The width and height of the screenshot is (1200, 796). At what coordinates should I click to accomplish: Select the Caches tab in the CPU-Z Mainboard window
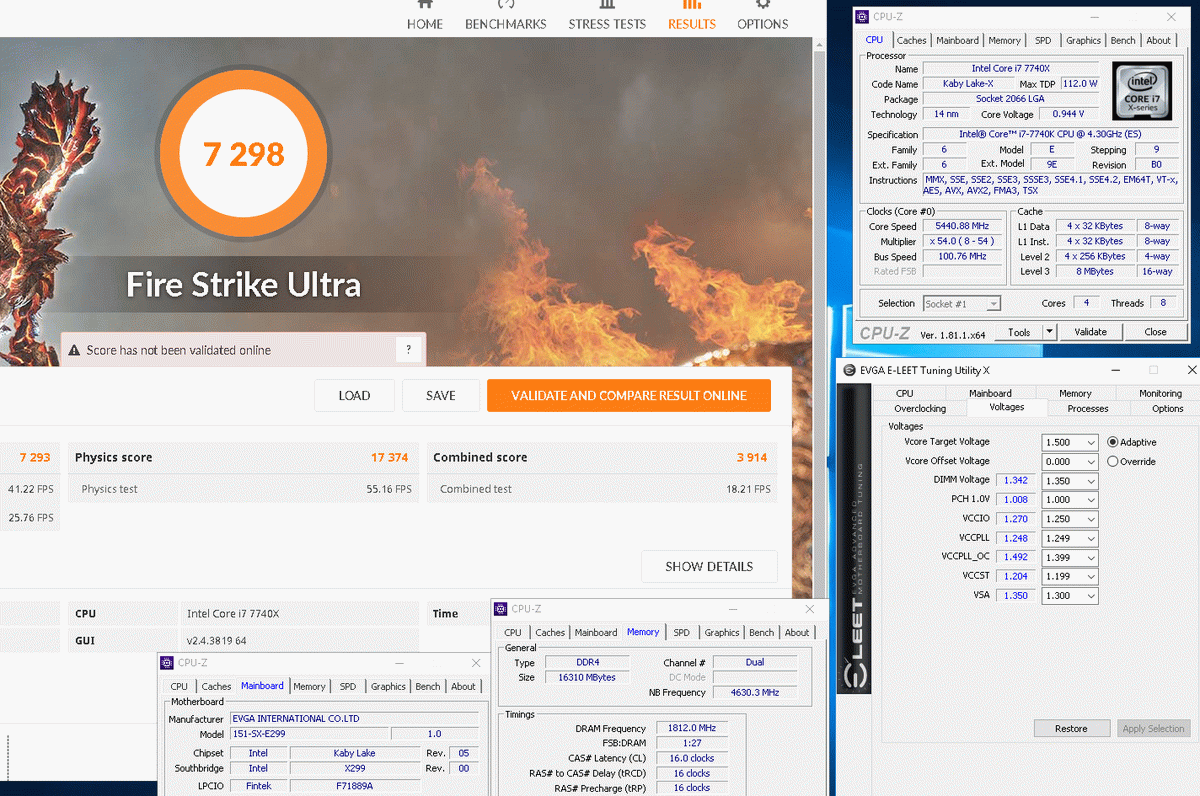coord(216,686)
